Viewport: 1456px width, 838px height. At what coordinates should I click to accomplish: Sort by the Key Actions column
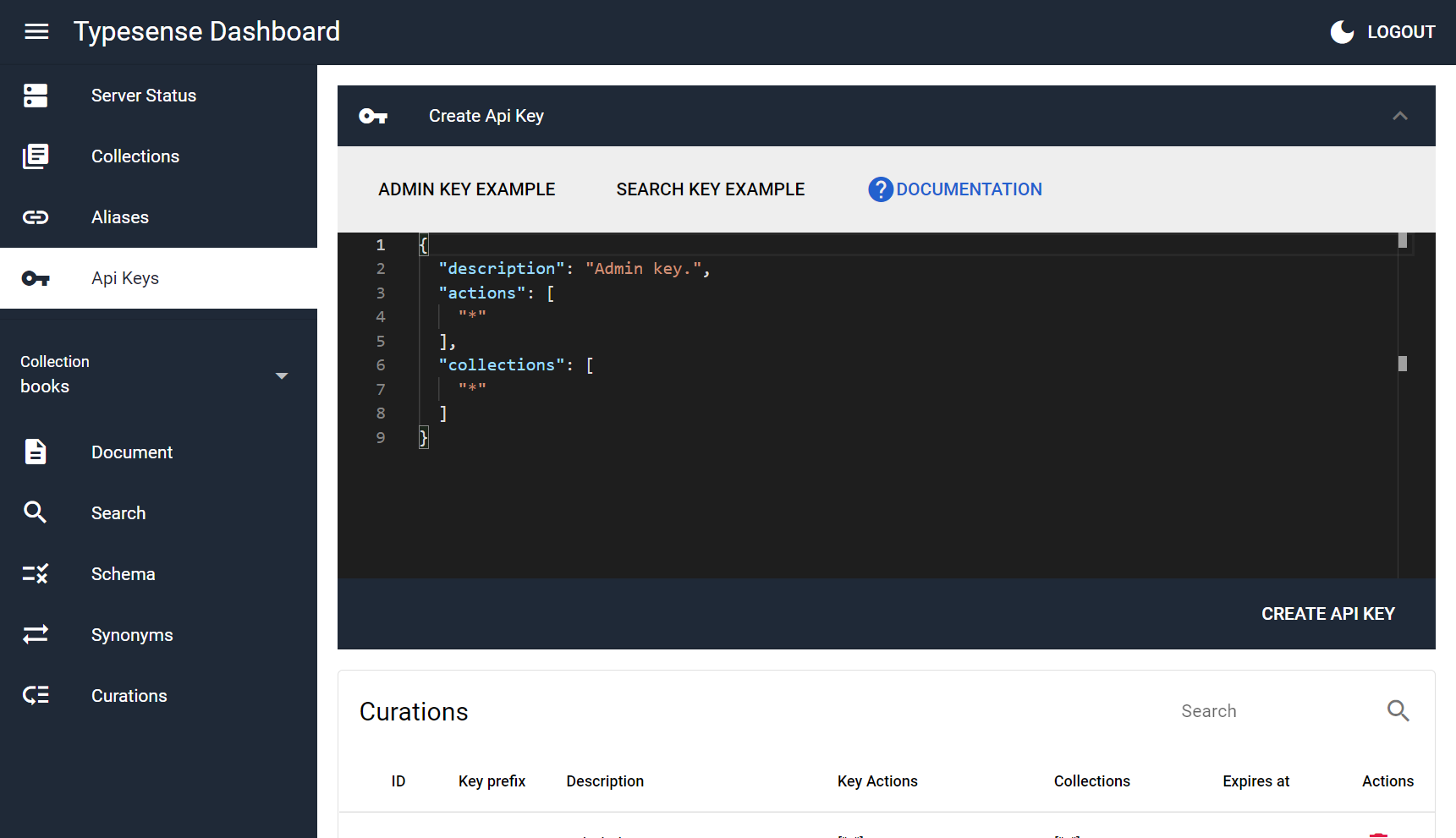(877, 781)
